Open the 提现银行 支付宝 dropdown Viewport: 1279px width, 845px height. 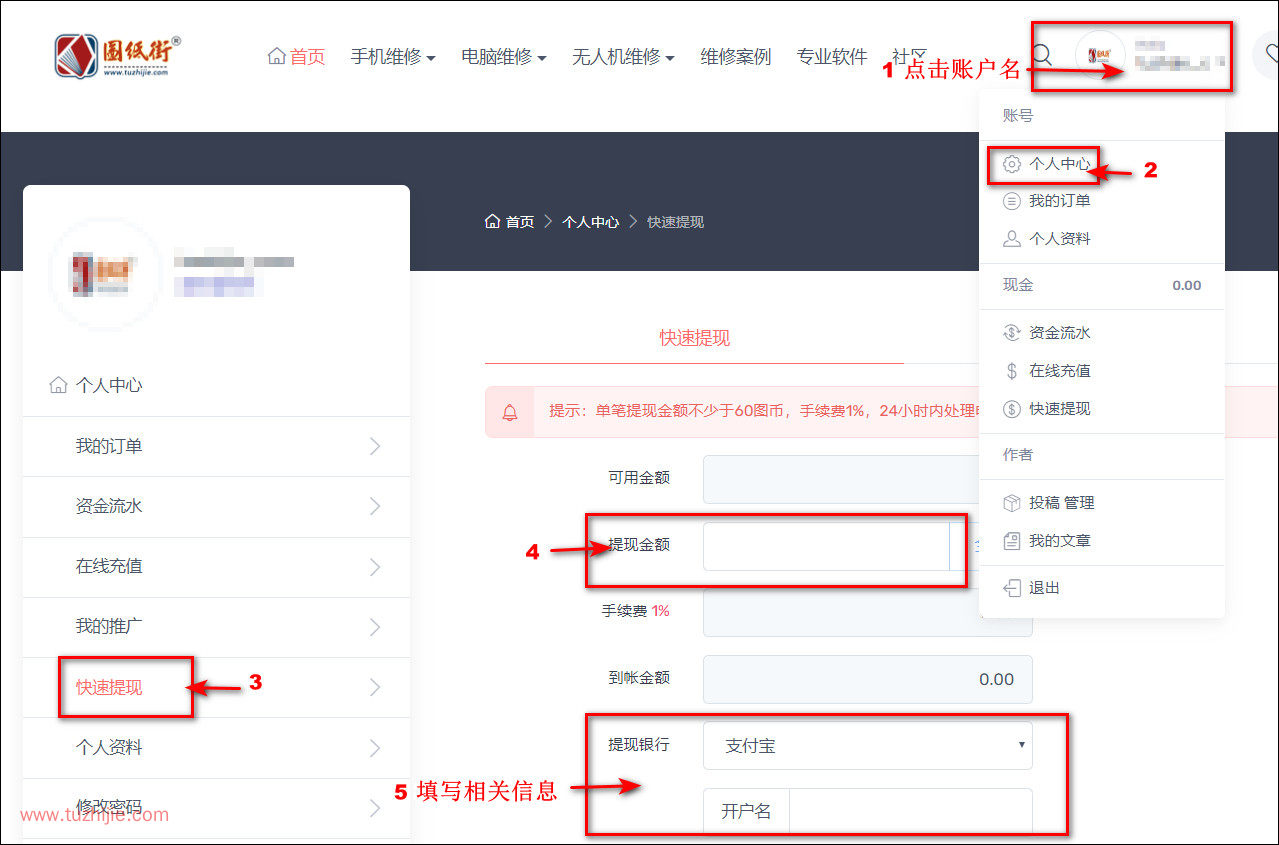coord(867,746)
